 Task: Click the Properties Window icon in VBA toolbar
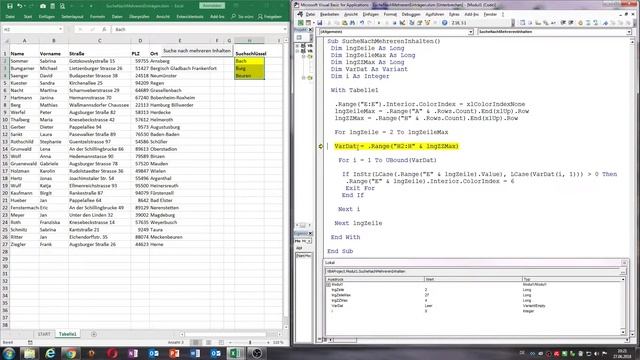coord(419,23)
